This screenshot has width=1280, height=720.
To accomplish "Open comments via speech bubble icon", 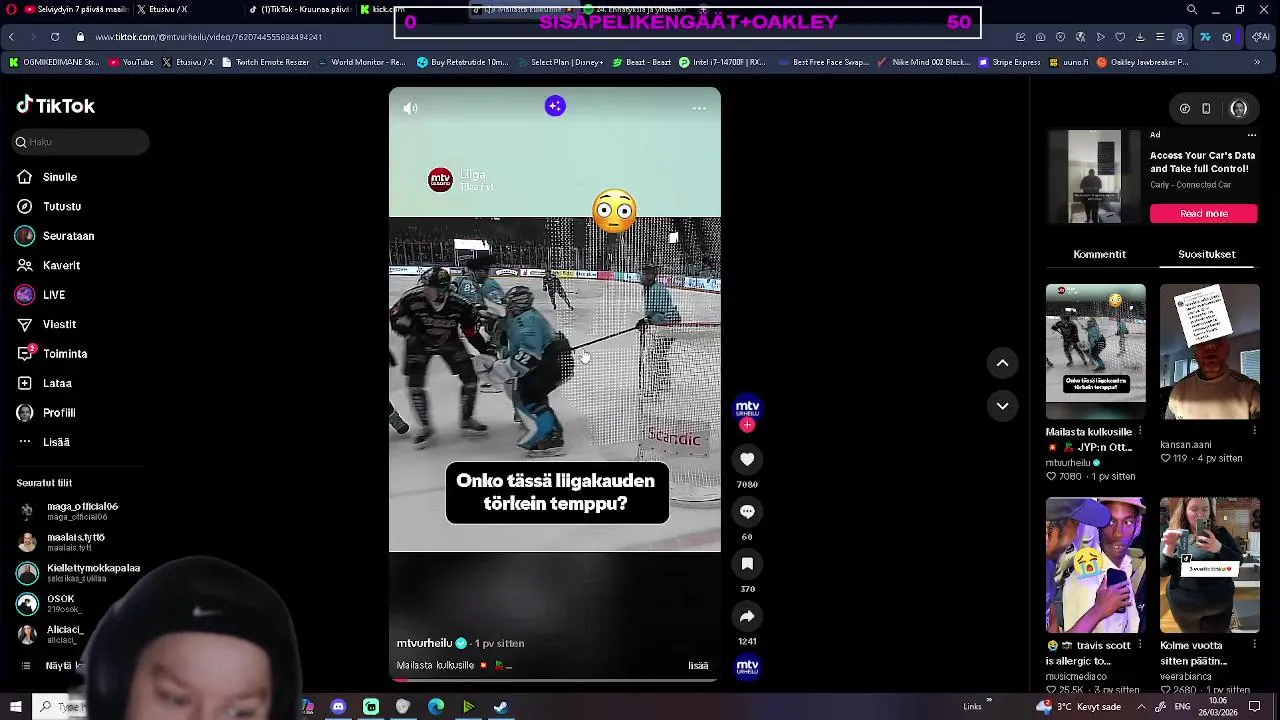I will 747,511.
